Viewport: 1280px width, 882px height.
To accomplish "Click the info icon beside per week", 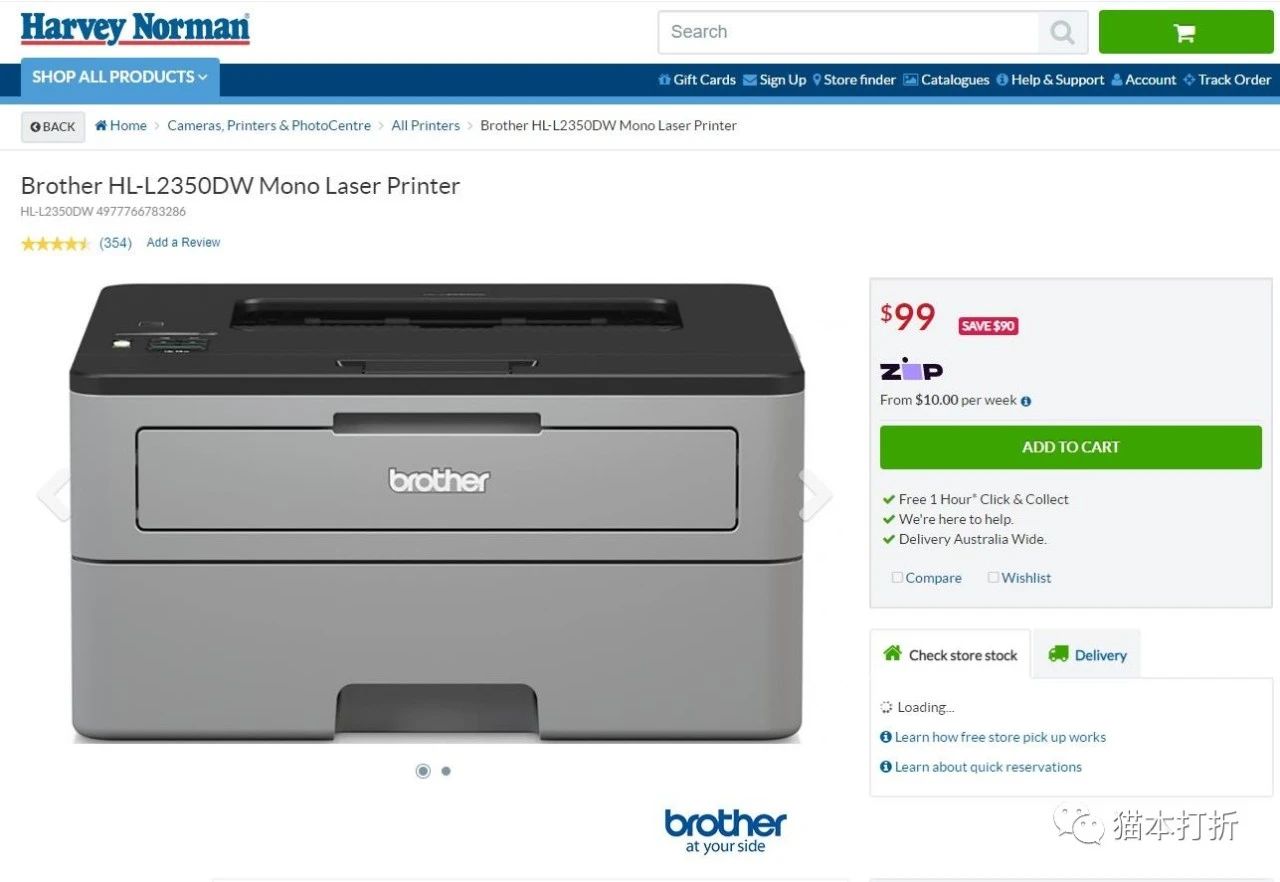I will pyautogui.click(x=1026, y=401).
